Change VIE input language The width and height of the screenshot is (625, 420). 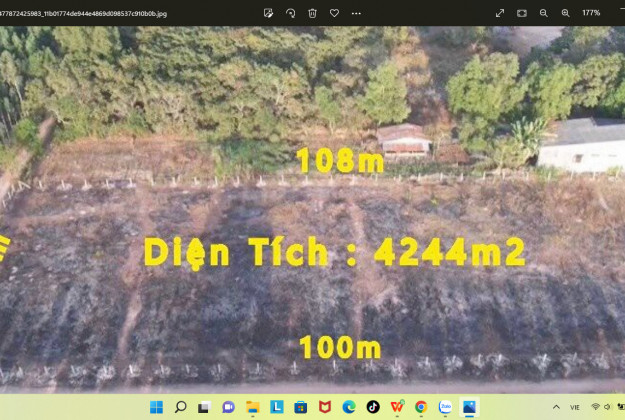tap(575, 407)
